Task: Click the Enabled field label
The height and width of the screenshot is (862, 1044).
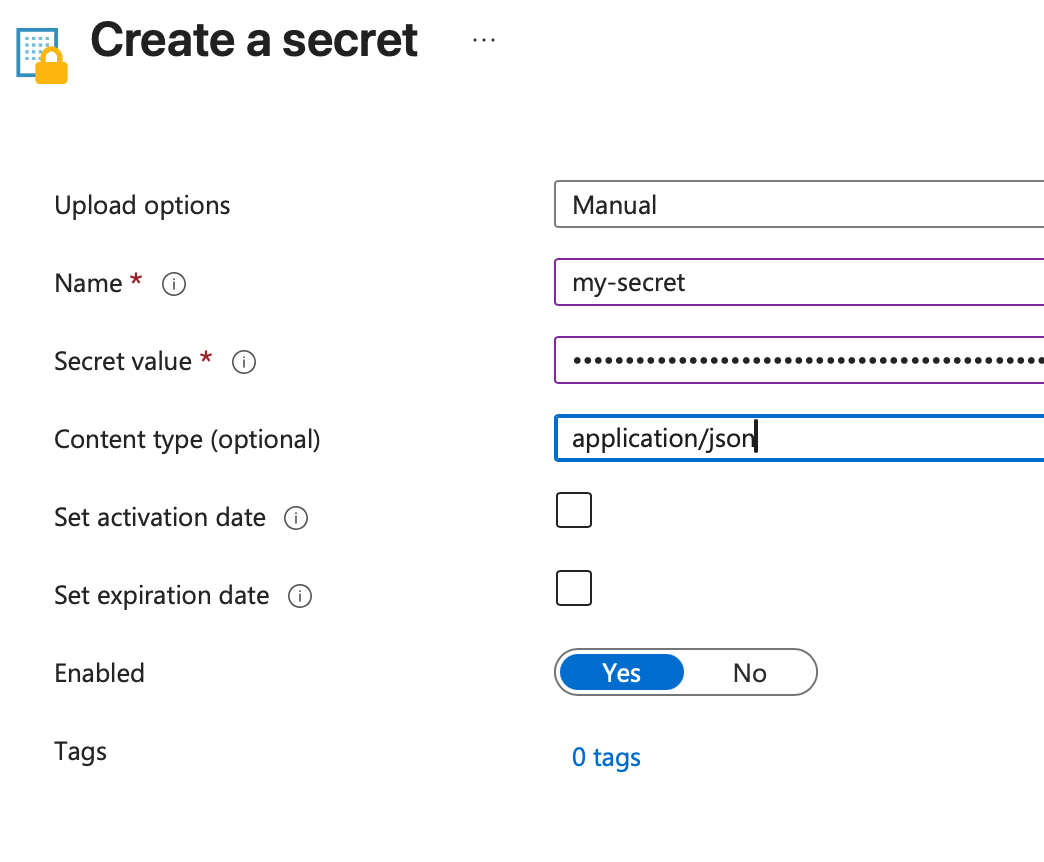Action: 99,673
